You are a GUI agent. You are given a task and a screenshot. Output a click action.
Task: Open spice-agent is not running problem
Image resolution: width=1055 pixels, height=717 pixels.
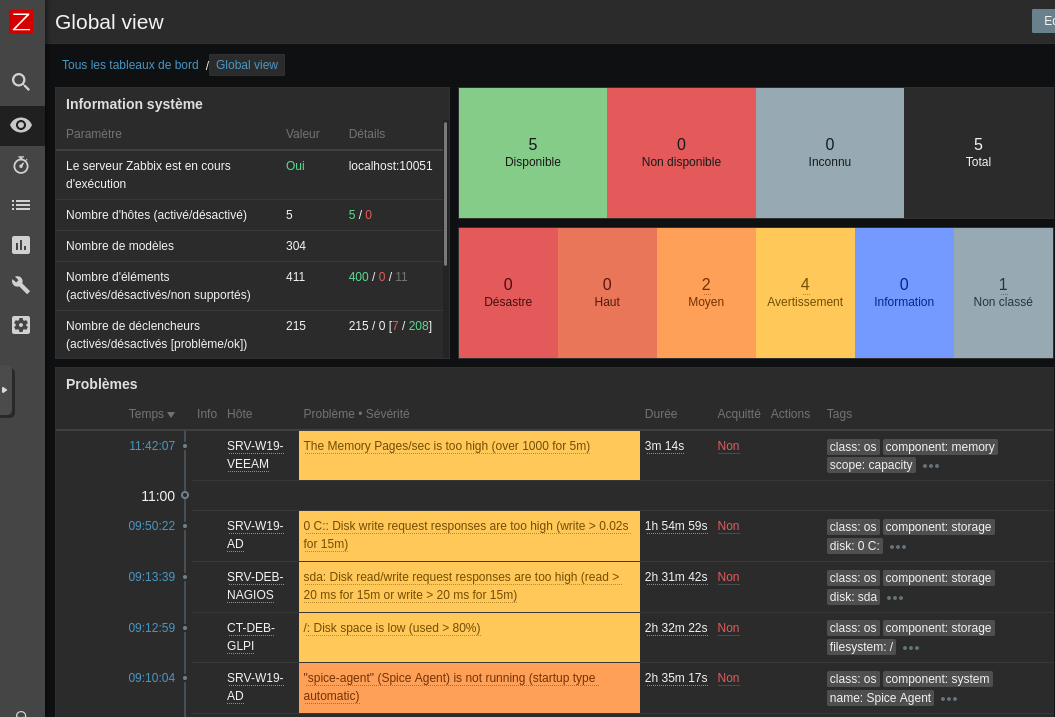tap(449, 687)
